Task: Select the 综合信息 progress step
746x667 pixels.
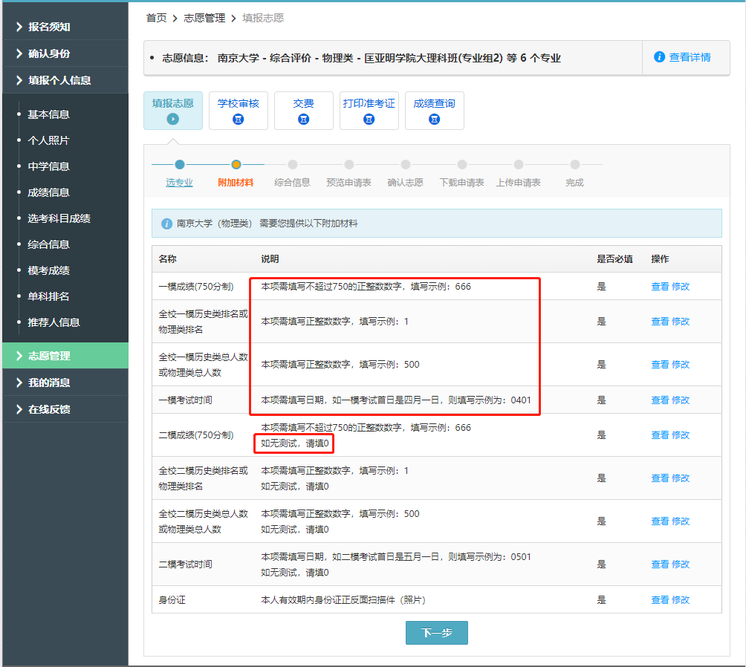Action: pos(292,165)
